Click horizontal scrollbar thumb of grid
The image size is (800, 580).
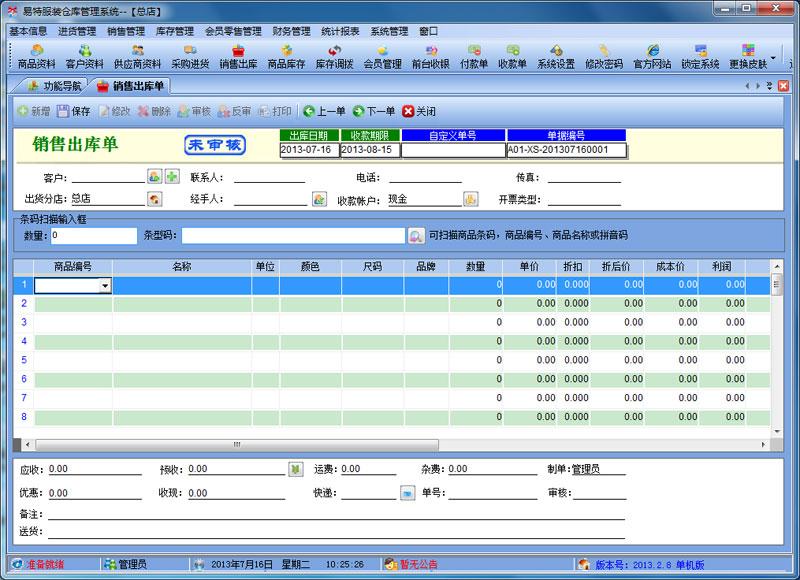[237, 445]
